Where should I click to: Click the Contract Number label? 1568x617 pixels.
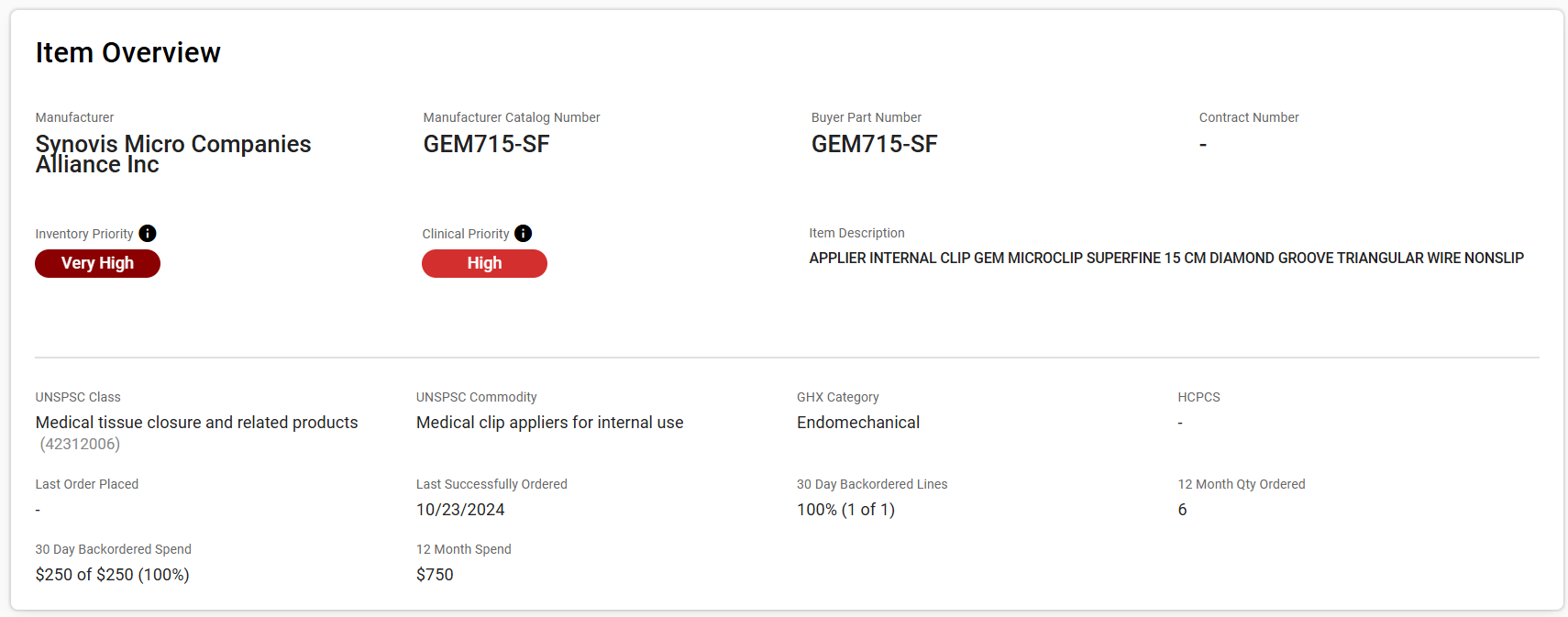tap(1248, 117)
